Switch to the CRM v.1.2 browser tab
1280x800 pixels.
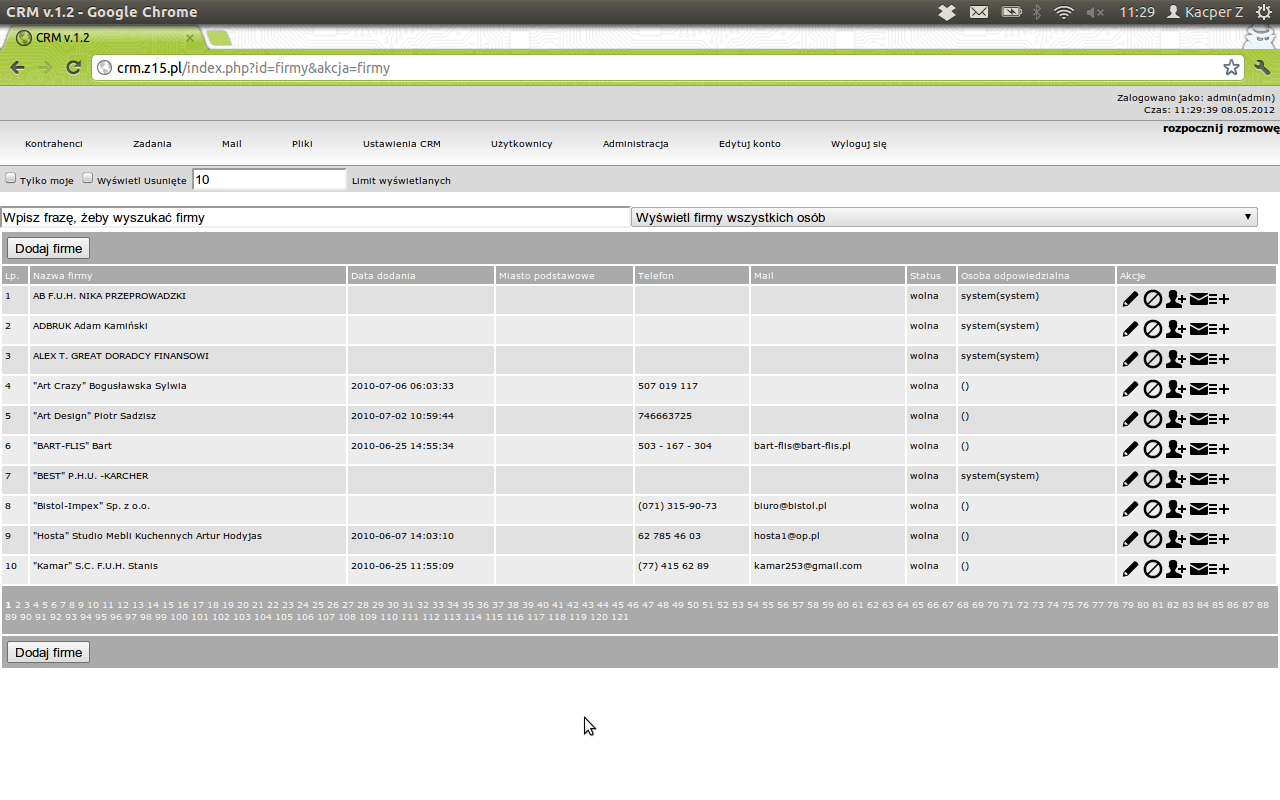pos(105,37)
